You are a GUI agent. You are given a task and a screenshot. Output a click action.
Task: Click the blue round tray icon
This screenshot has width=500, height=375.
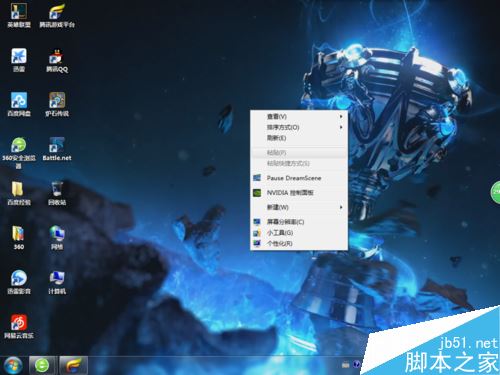click(x=357, y=364)
